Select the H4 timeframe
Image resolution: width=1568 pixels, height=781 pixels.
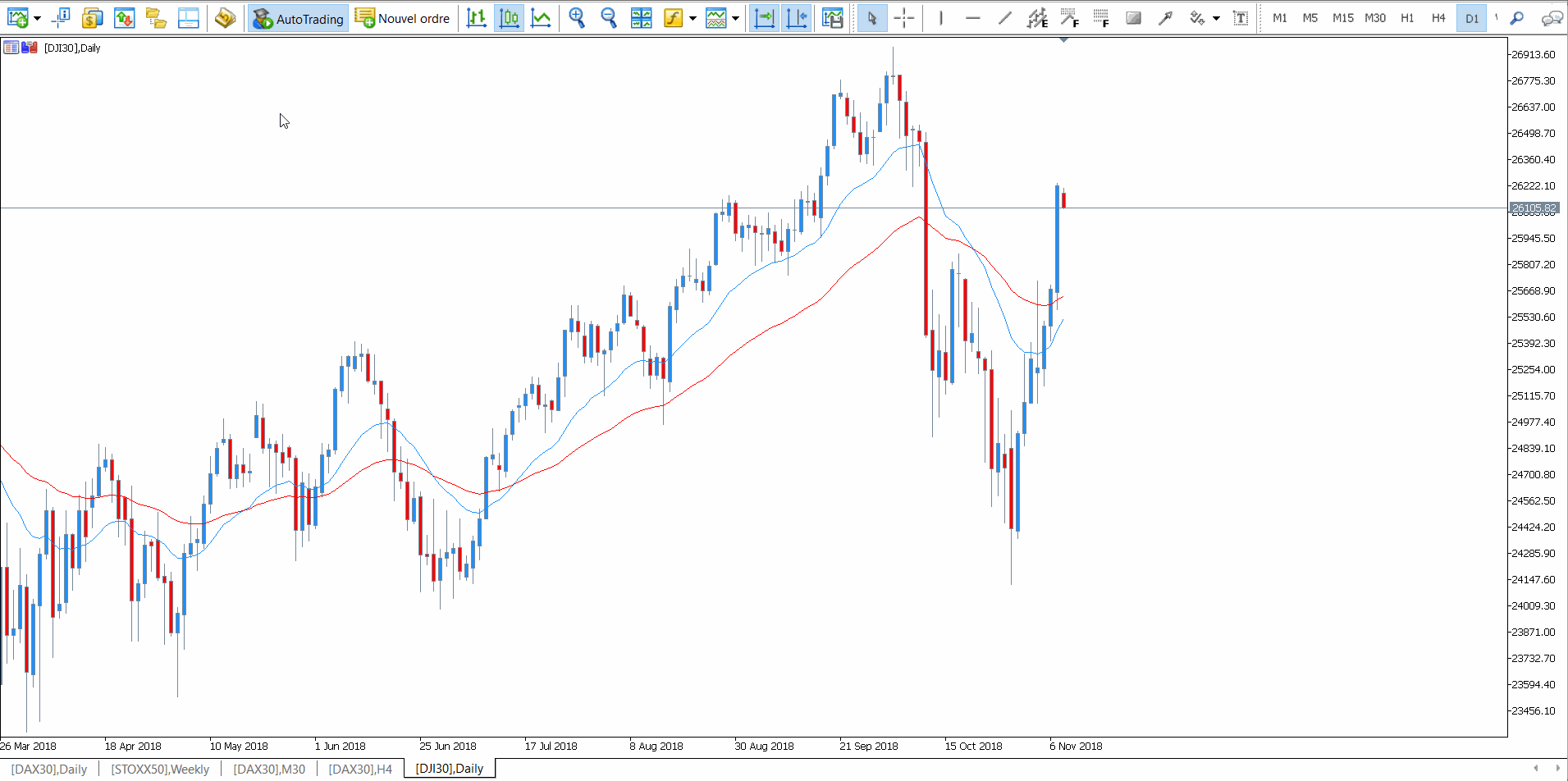click(1438, 17)
